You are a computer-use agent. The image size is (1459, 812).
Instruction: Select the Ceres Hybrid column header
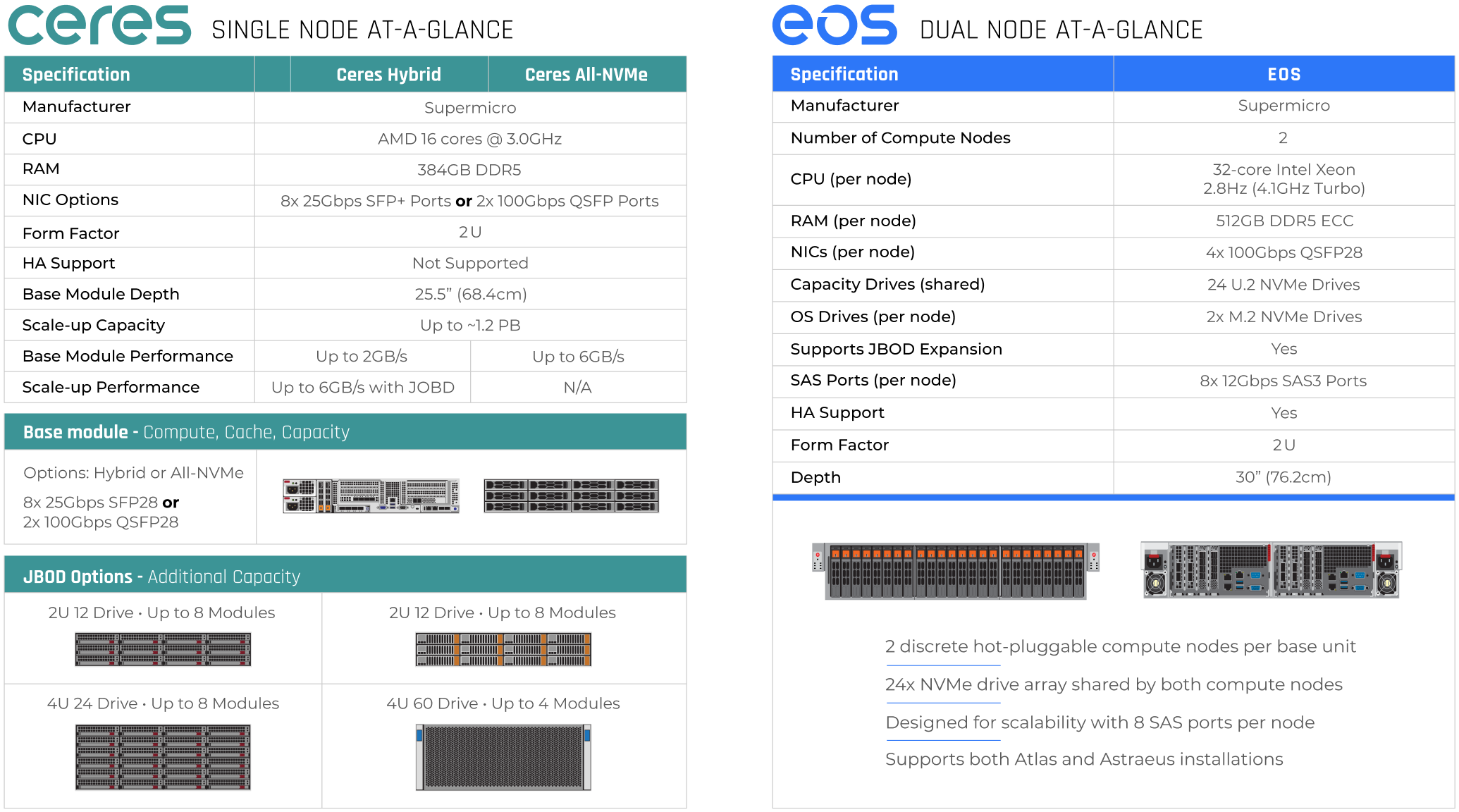click(x=388, y=75)
